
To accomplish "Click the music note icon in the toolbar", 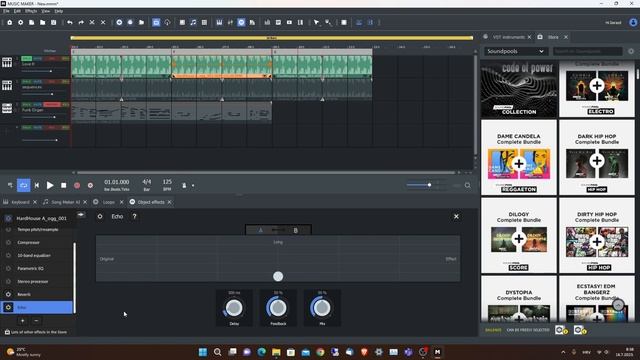I will click(193, 22).
